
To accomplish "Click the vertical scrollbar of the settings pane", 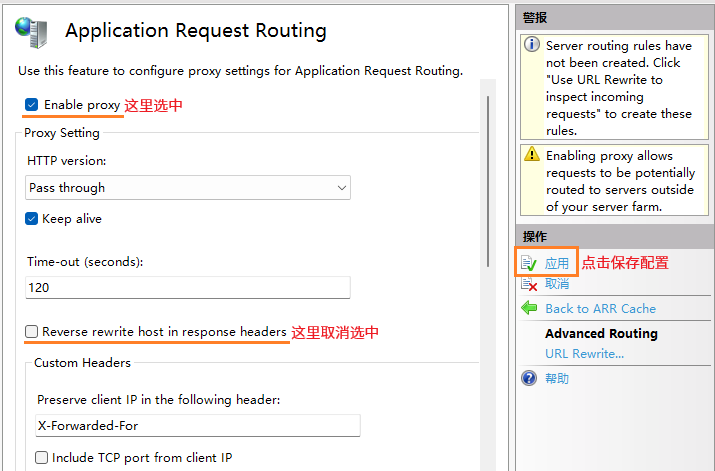I will 488,181.
